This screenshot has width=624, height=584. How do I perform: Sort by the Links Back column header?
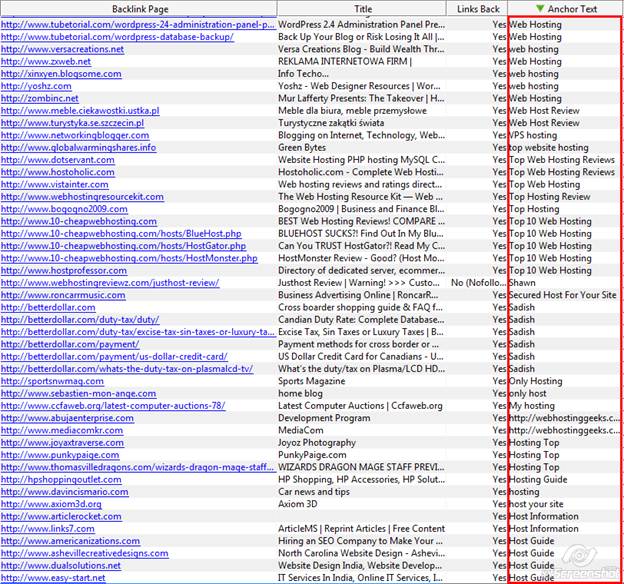(x=477, y=9)
